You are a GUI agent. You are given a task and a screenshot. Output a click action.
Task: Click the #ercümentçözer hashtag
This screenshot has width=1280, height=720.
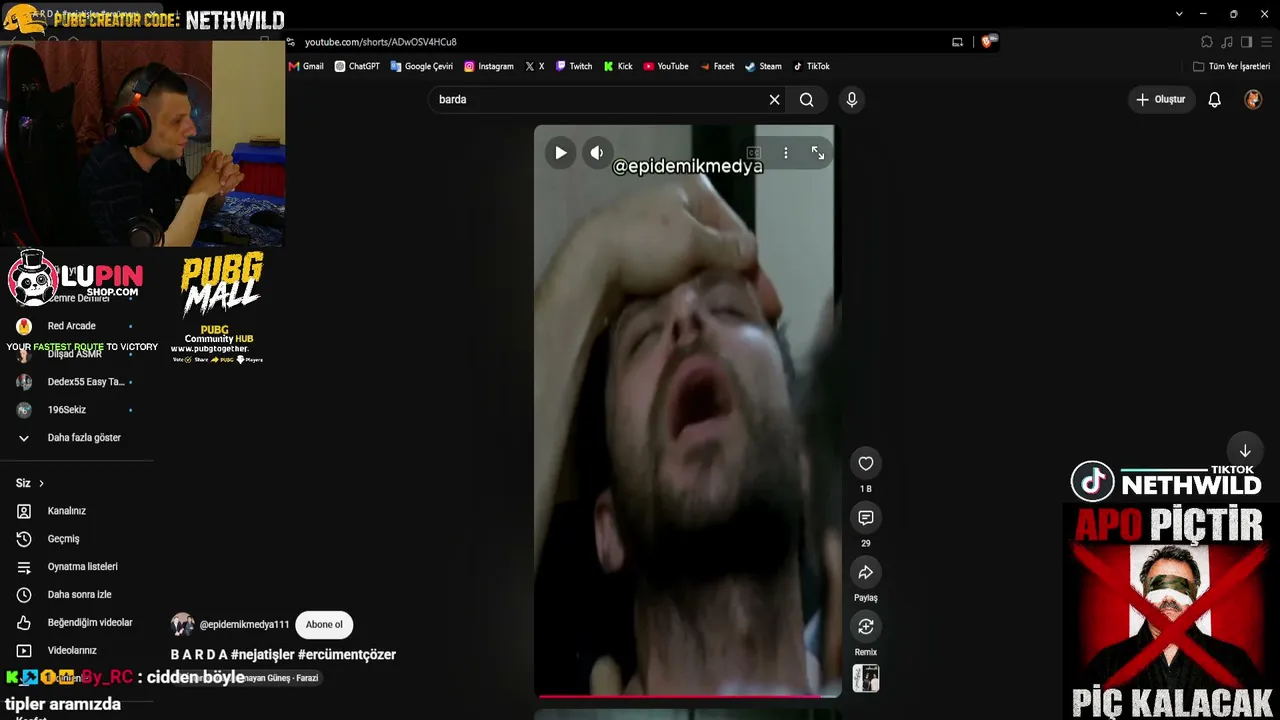point(347,655)
